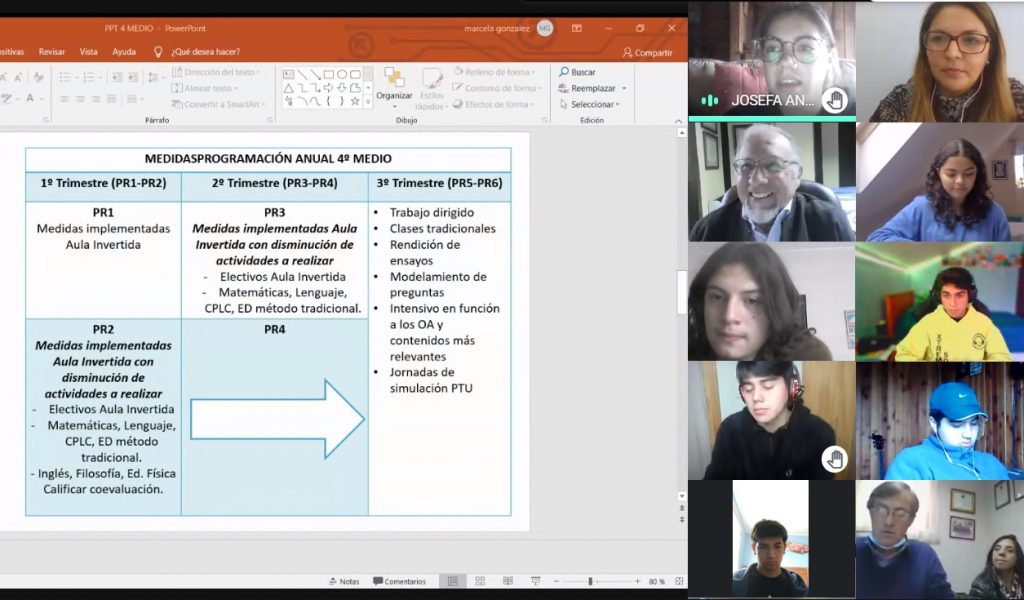
Task: Select the straight Line shape
Action: tap(302, 74)
